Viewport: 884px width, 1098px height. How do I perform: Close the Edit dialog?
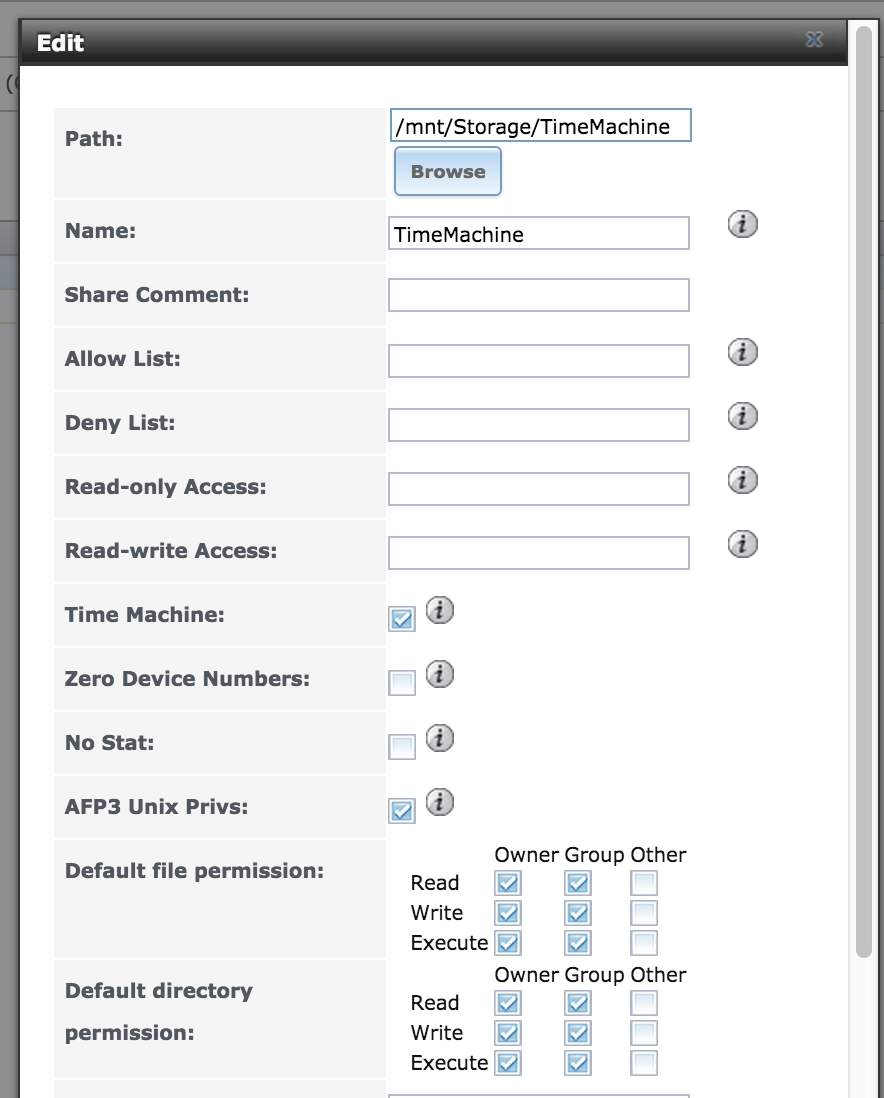pos(814,39)
